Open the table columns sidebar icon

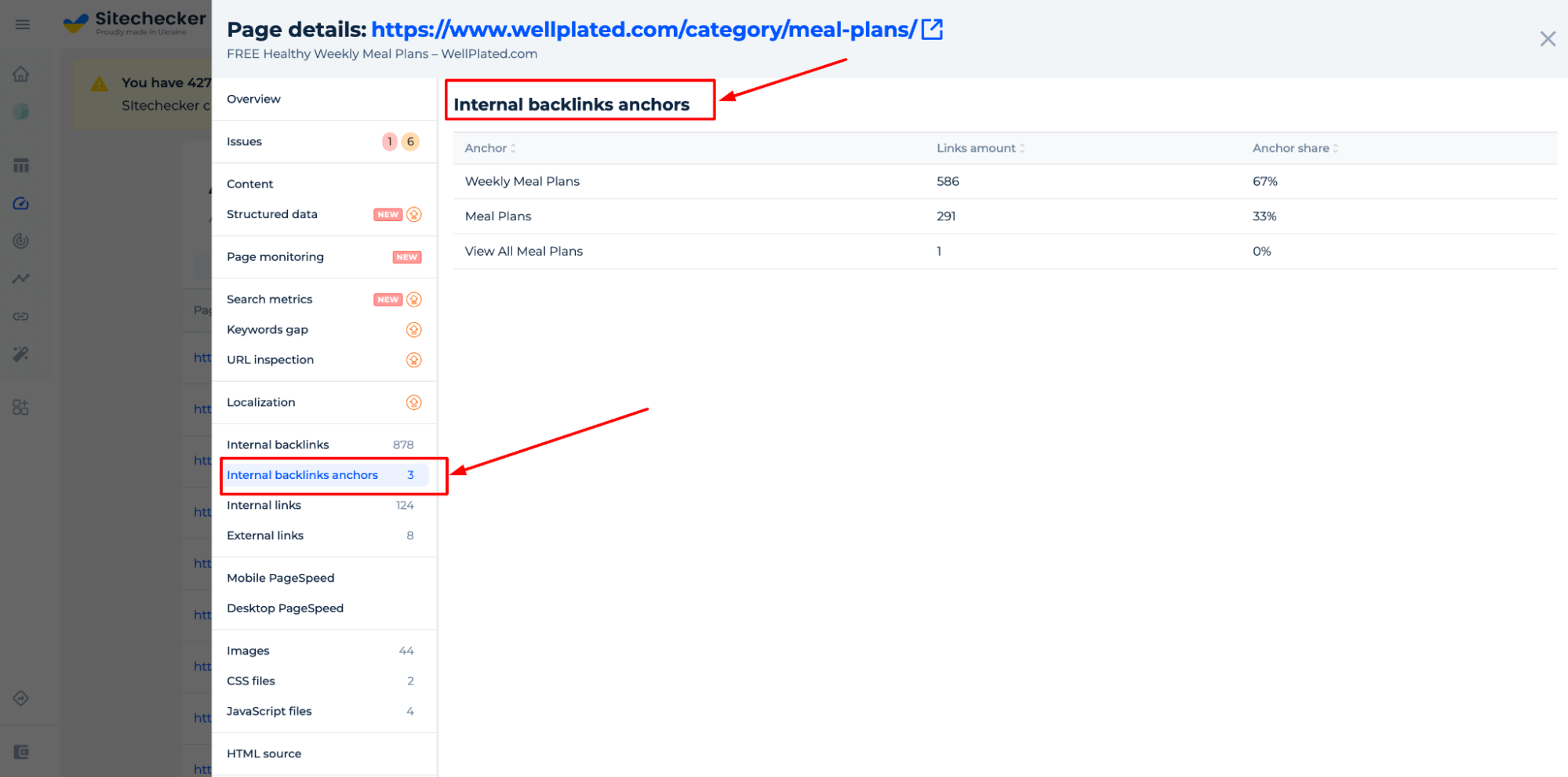coord(21,165)
